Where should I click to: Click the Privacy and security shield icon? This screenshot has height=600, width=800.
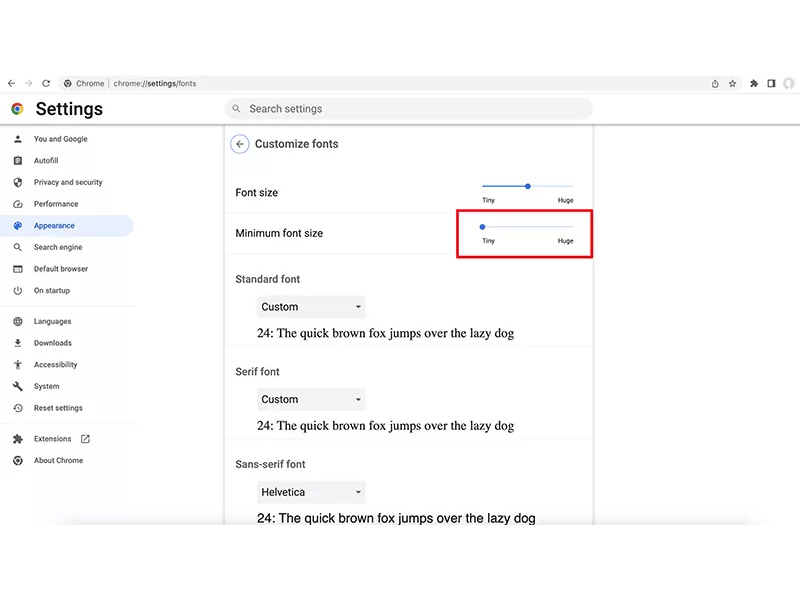[18, 182]
